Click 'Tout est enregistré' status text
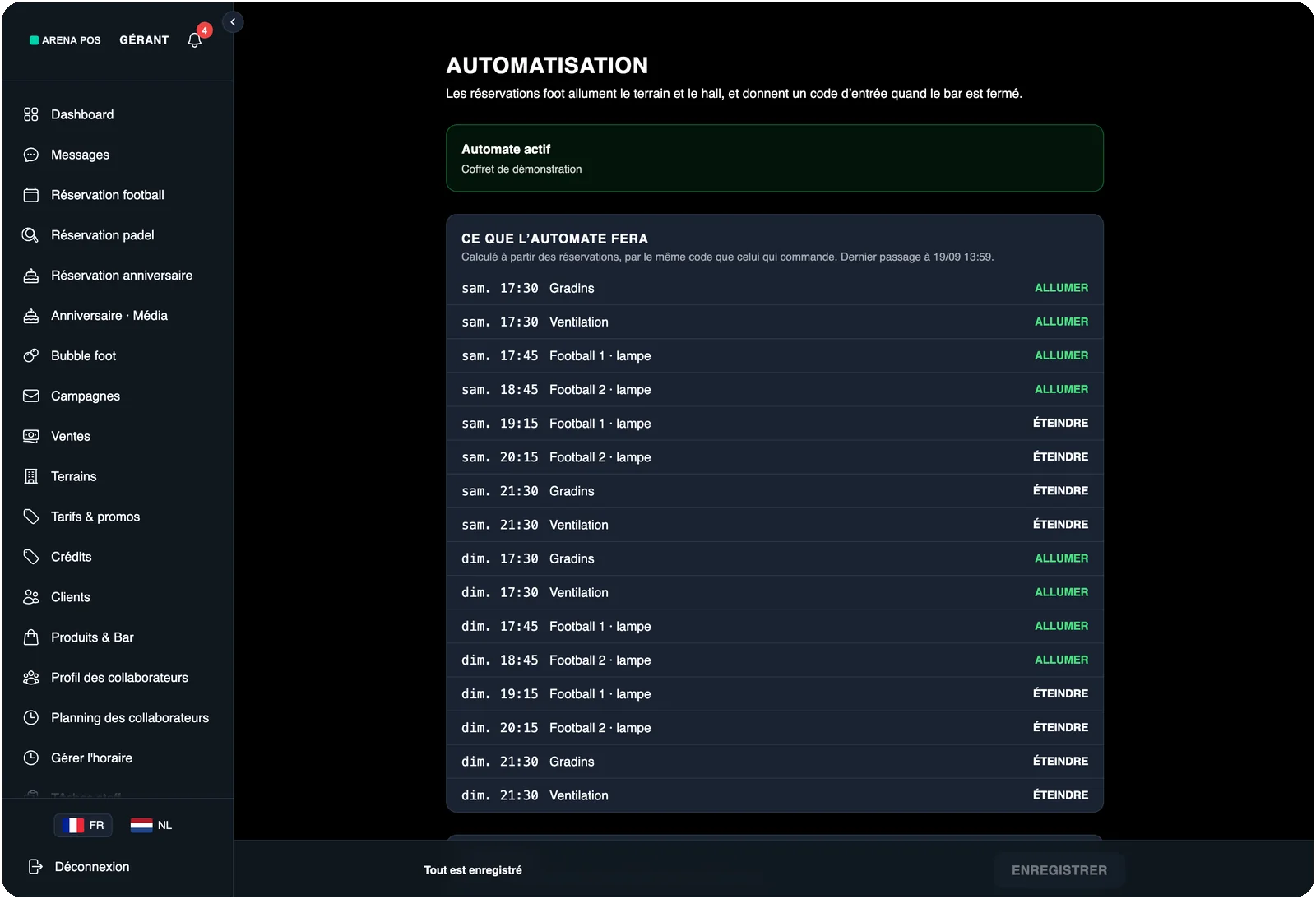The height and width of the screenshot is (899, 1316). tap(473, 870)
